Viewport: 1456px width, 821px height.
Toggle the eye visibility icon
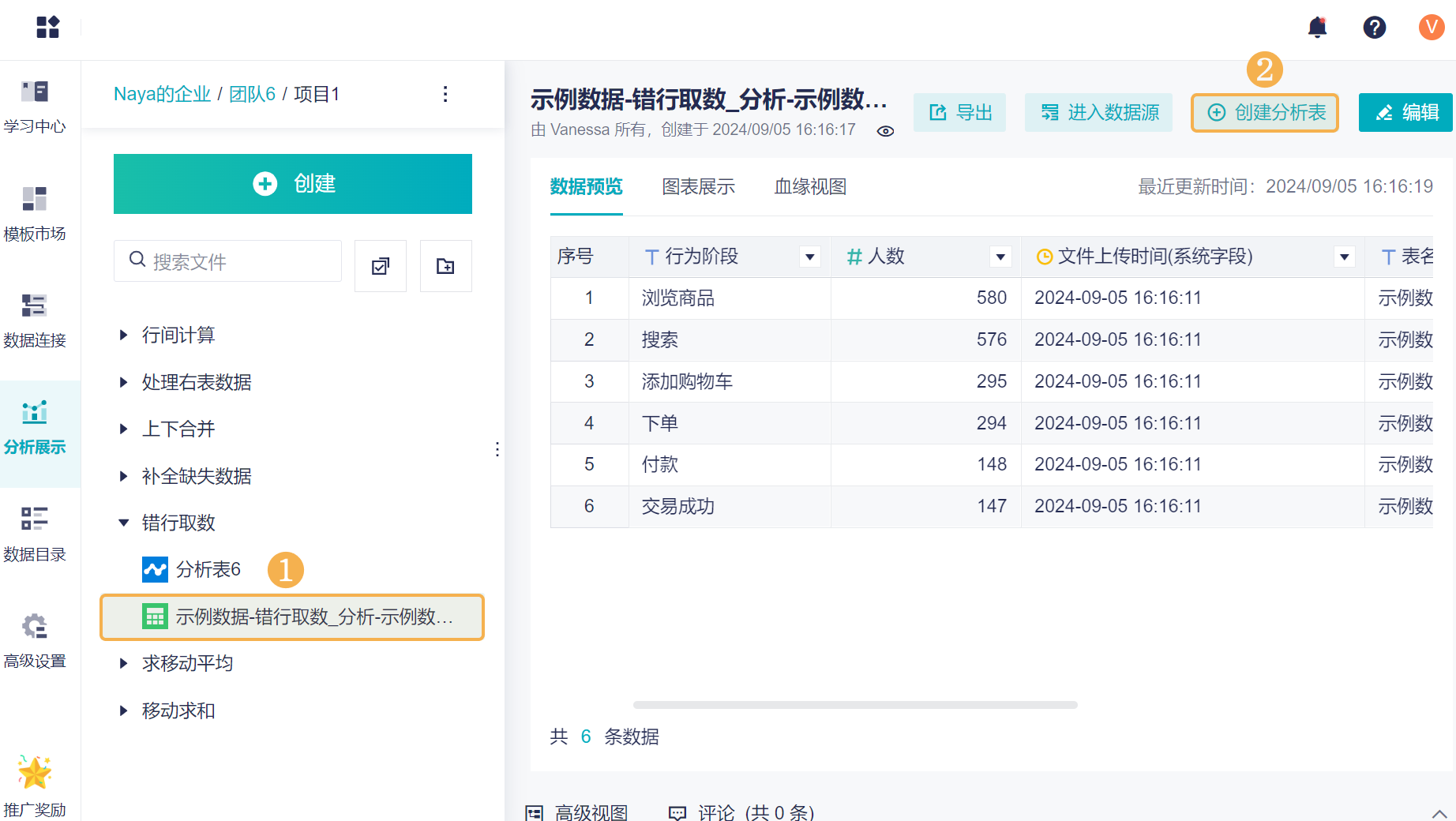(885, 131)
